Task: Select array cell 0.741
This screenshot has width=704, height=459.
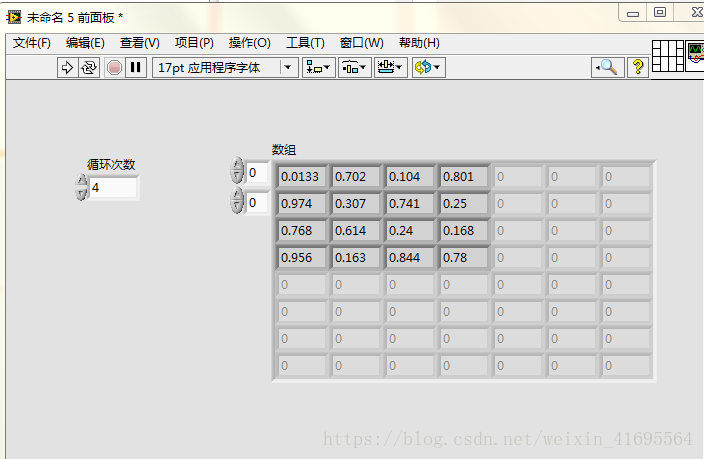Action: pyautogui.click(x=409, y=204)
